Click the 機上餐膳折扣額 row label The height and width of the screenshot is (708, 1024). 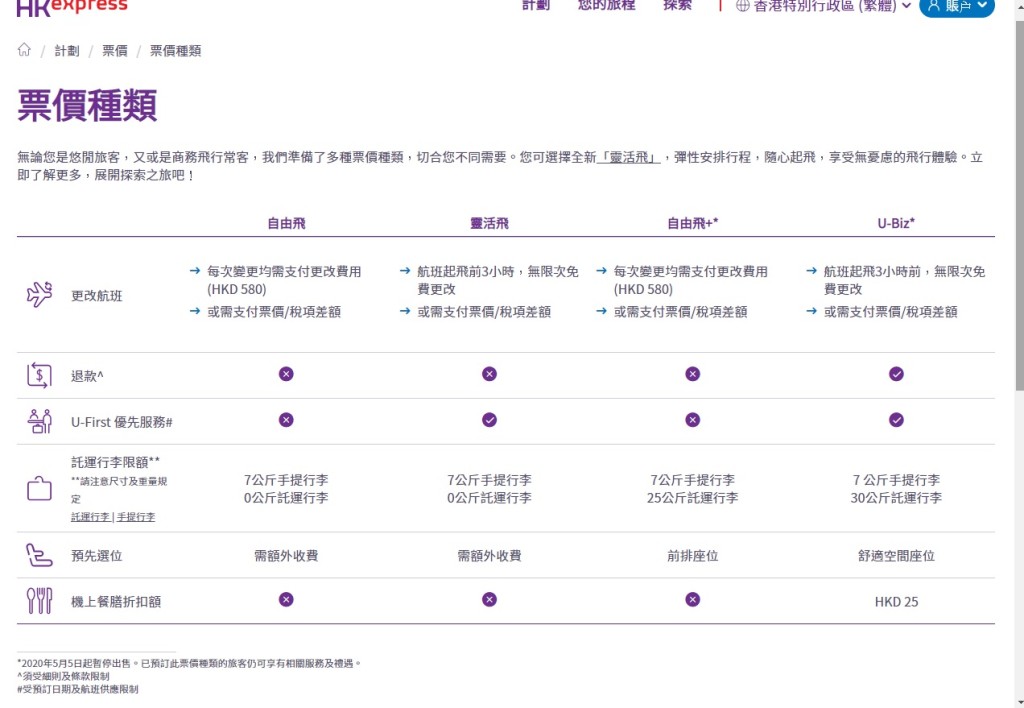[x=116, y=602]
